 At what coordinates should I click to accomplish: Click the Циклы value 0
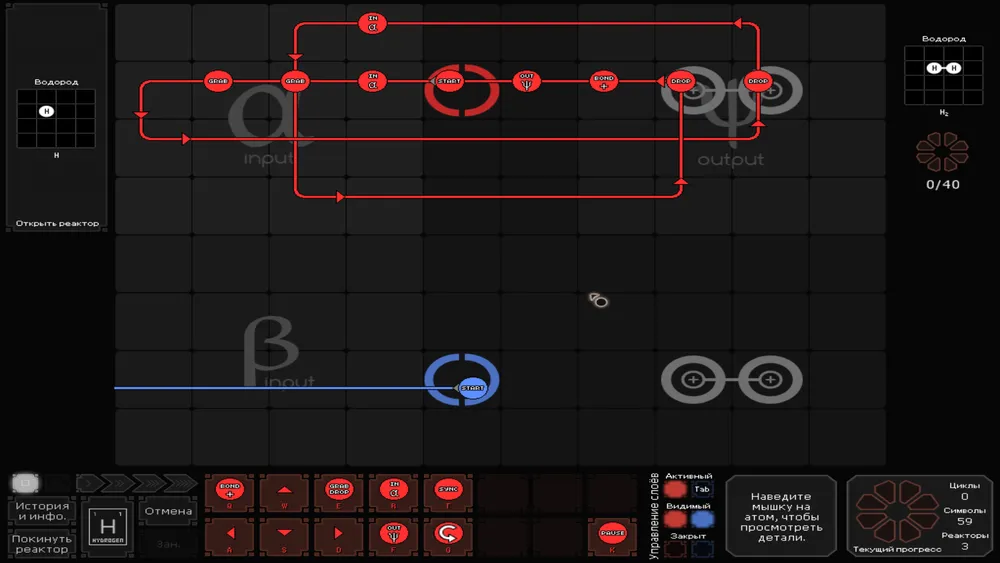(x=964, y=496)
